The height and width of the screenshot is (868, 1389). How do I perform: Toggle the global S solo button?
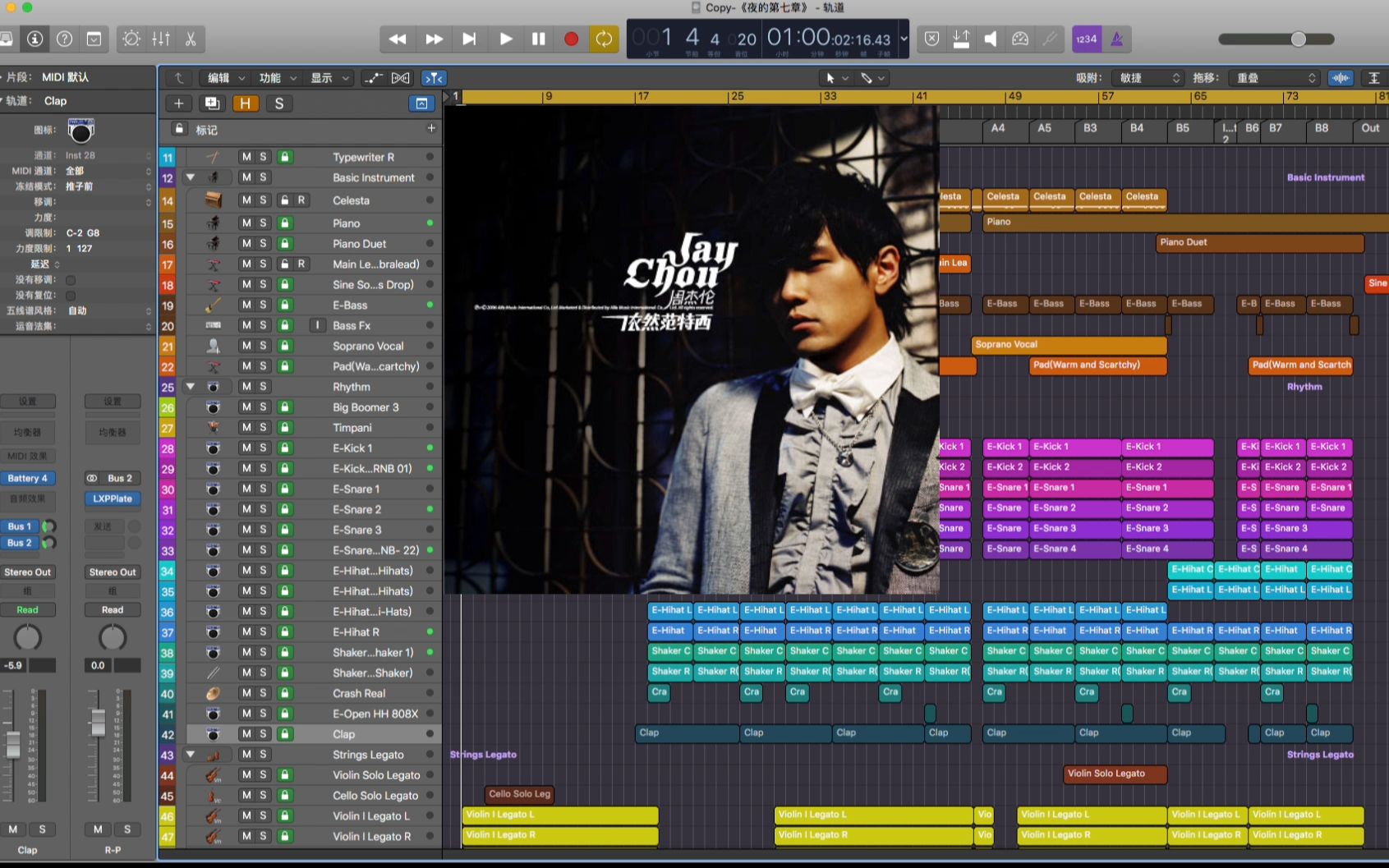pos(279,103)
